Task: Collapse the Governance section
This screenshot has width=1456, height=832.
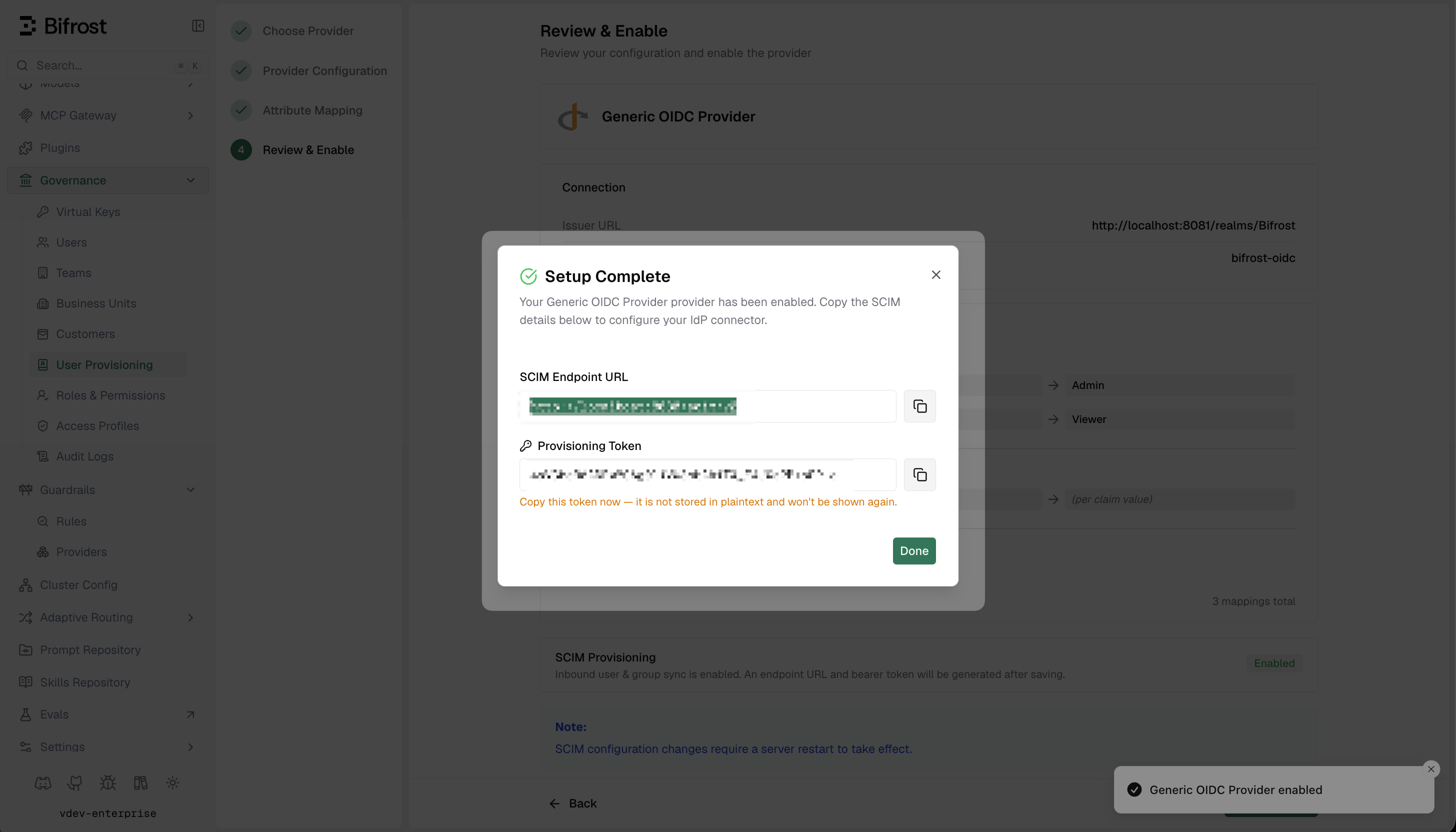Action: (107, 180)
